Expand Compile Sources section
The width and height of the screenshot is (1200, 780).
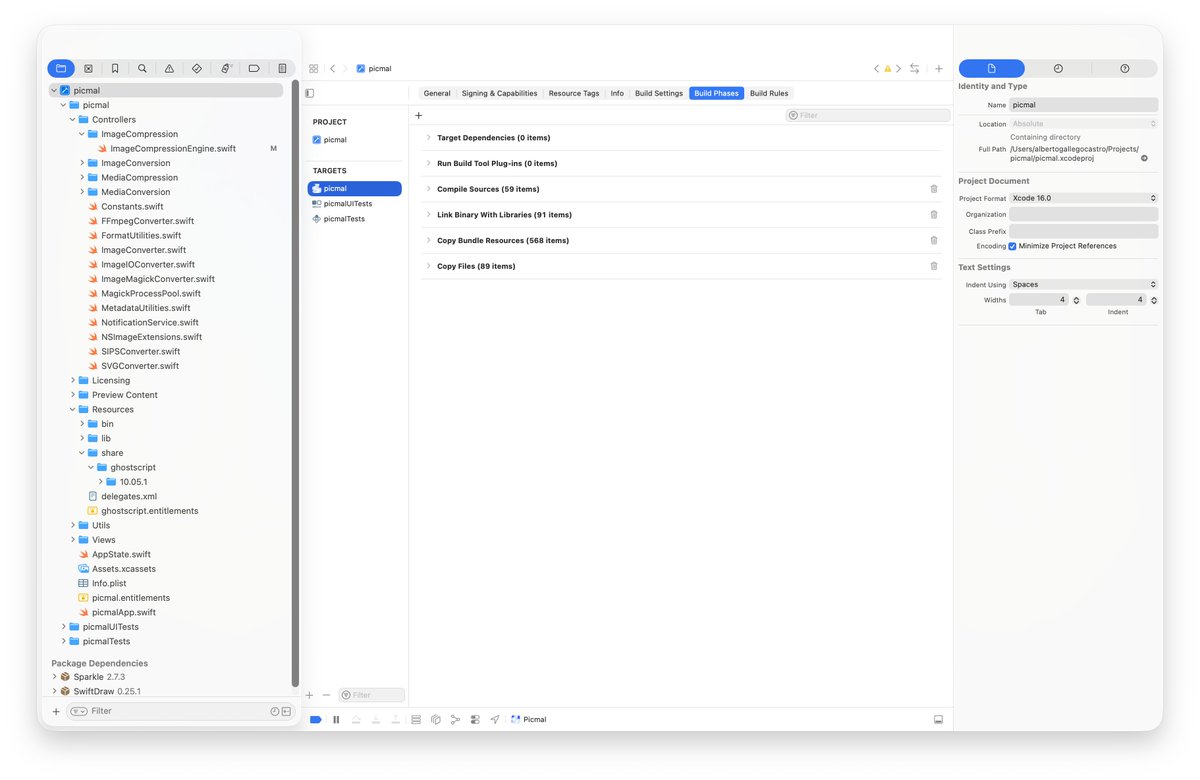coord(429,189)
